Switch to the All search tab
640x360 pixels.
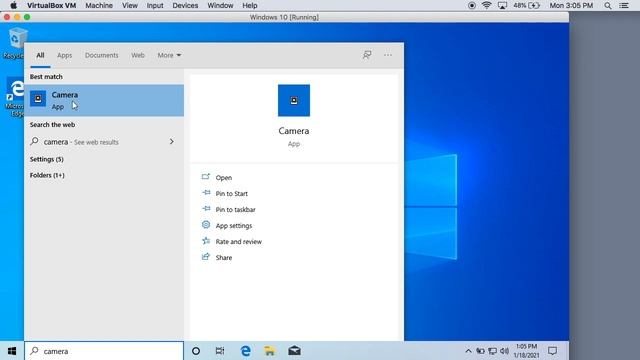click(40, 55)
